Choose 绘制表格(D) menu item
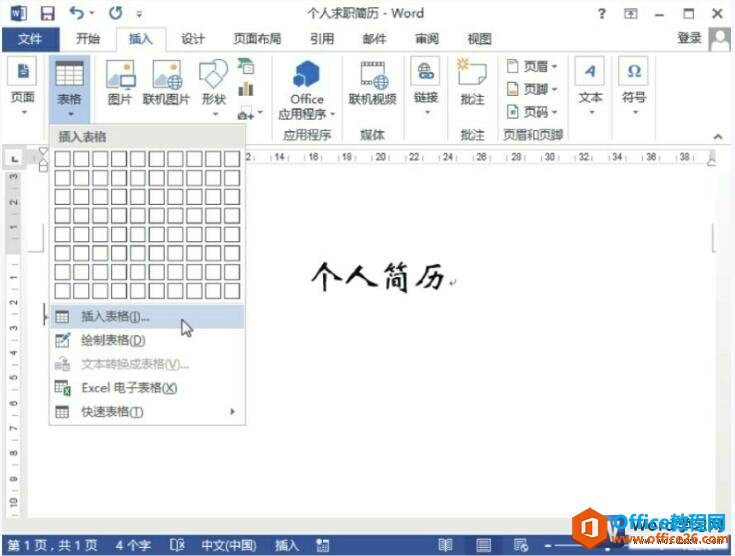 [147, 340]
